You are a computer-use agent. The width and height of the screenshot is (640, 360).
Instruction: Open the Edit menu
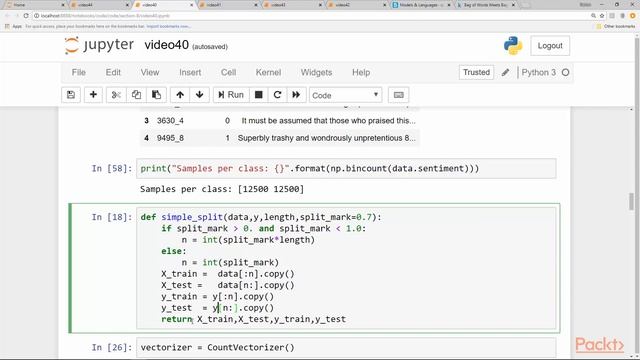[x=113, y=73]
